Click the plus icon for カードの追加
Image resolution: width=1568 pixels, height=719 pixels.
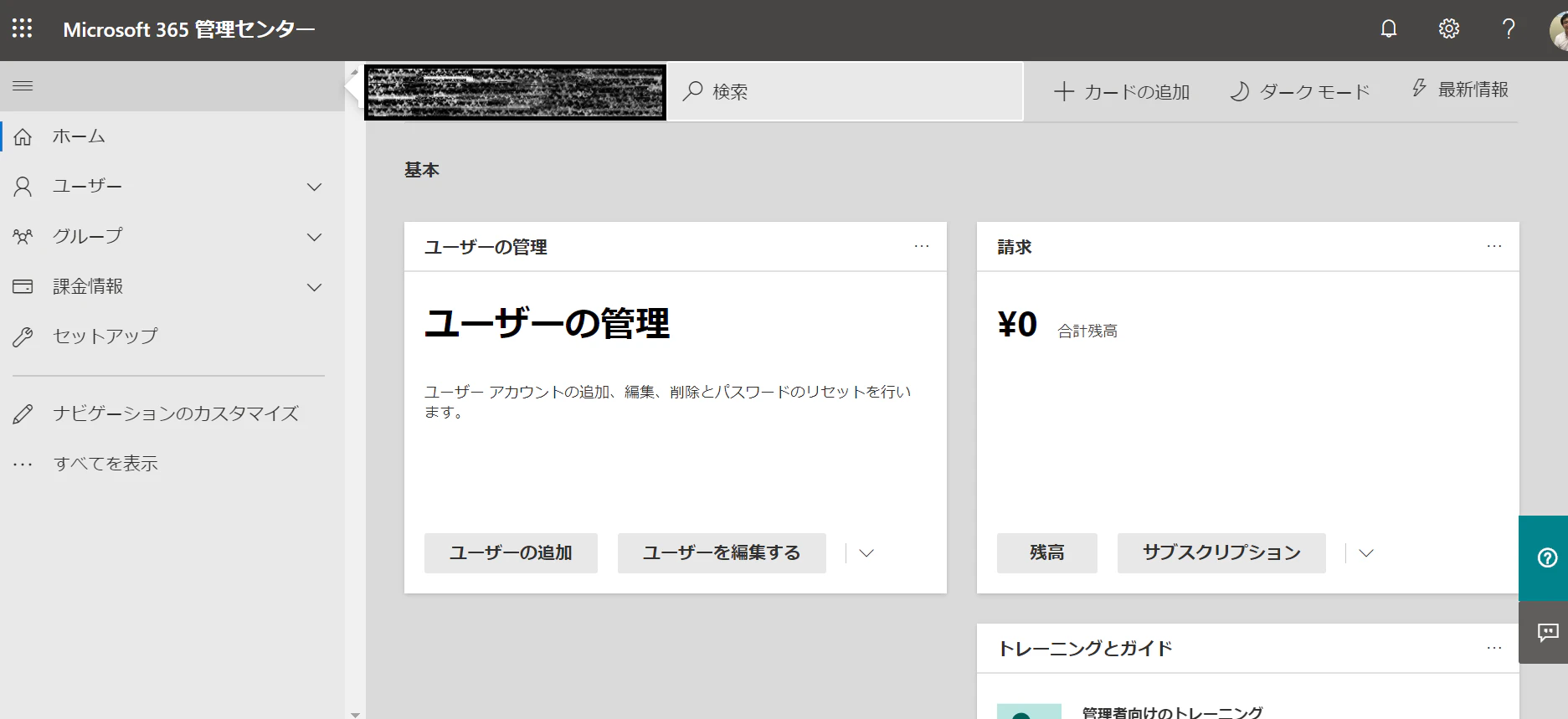coord(1063,91)
